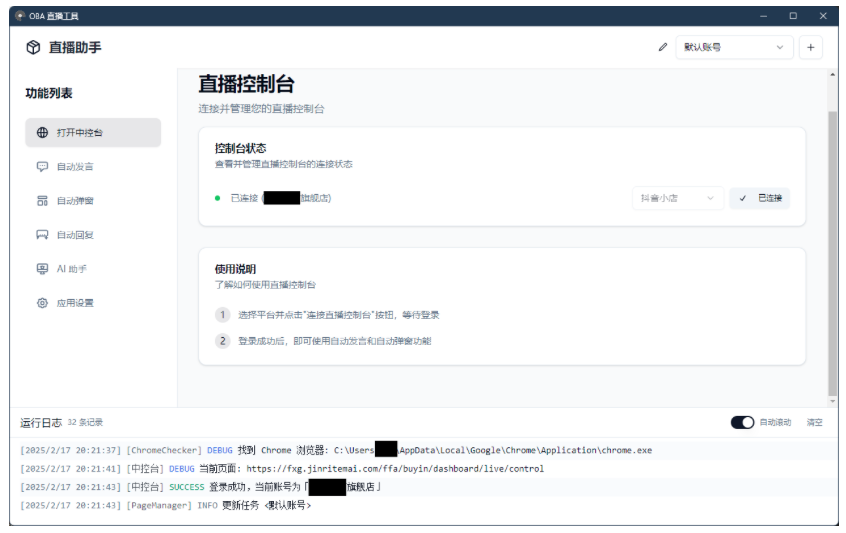
Task: Go to 自动发言 section
Action: [x=93, y=167]
